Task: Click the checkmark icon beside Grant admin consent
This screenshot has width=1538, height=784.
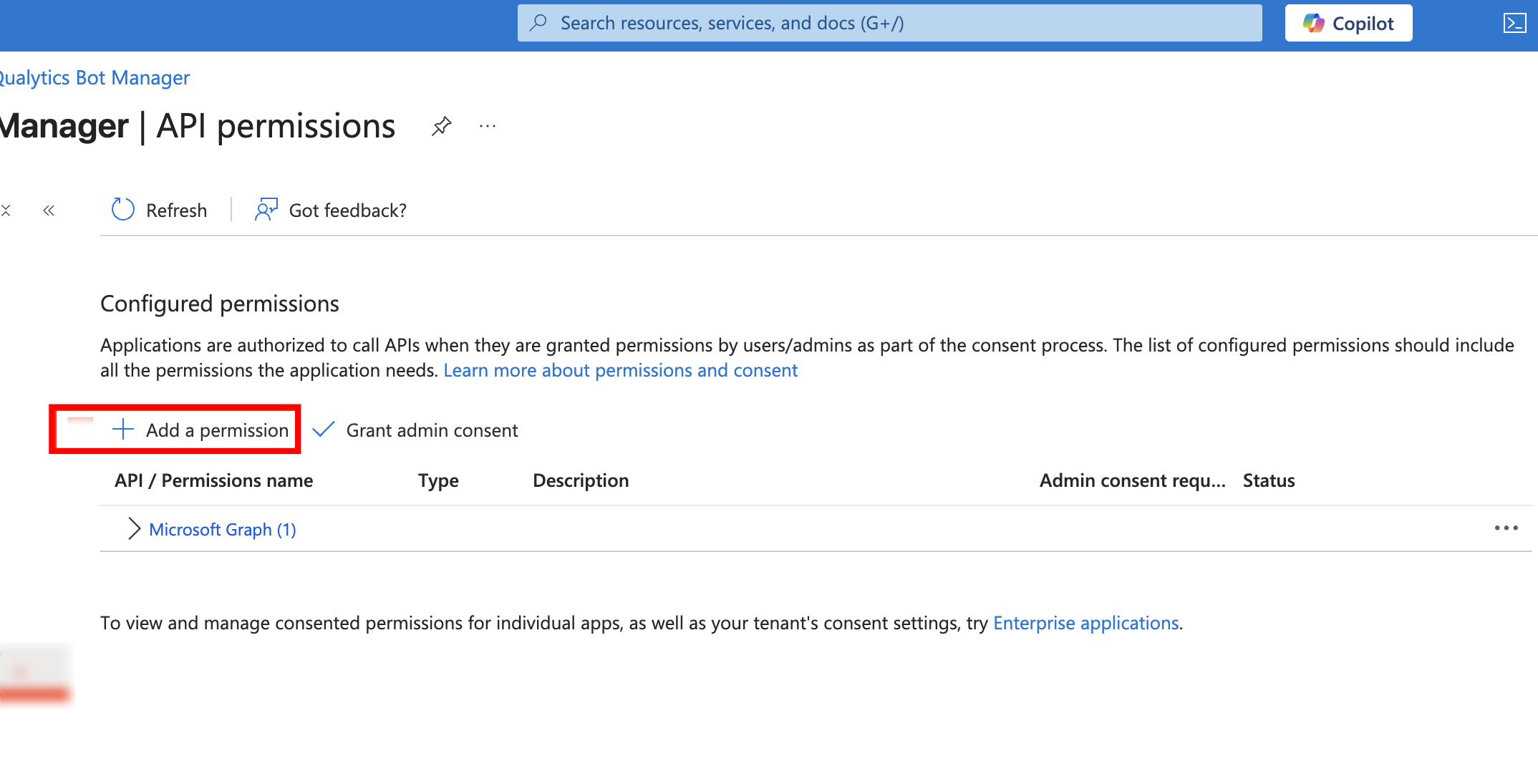Action: tap(324, 430)
